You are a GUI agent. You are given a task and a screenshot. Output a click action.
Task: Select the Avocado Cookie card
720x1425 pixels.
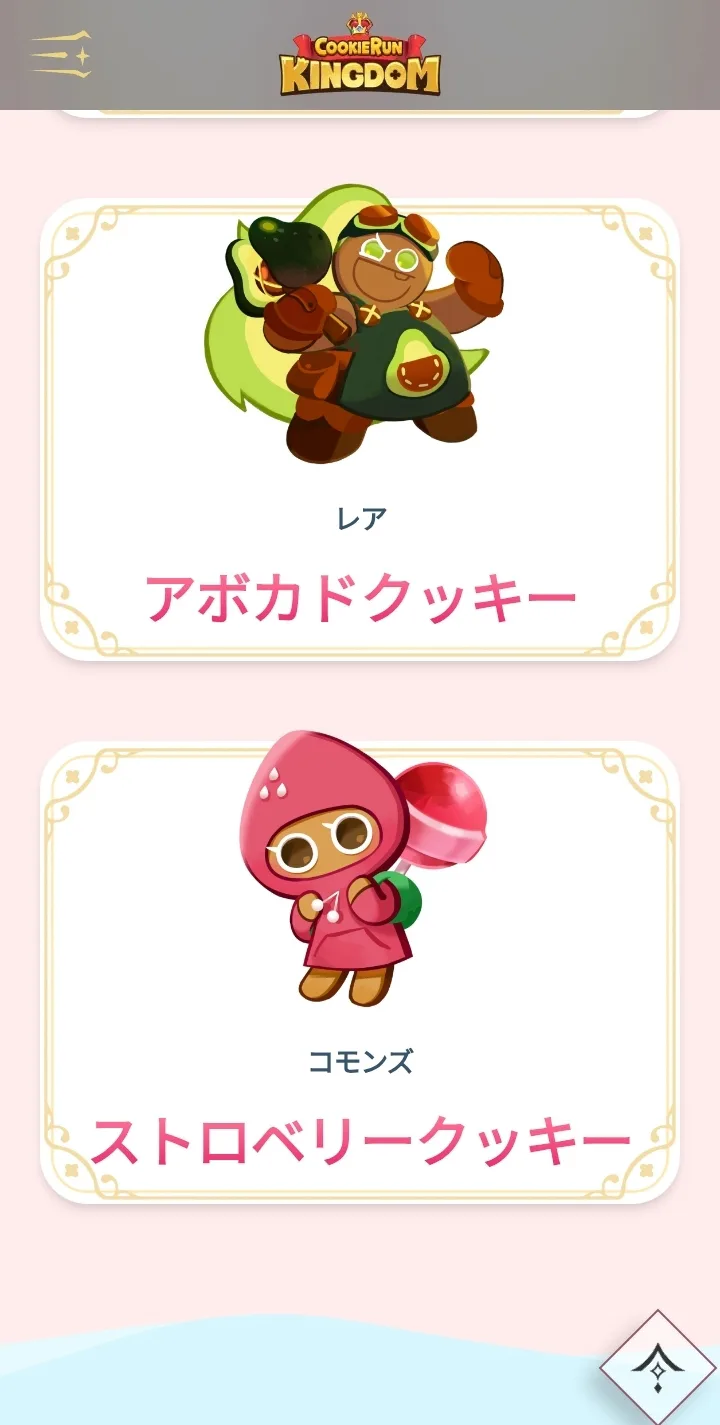tap(360, 429)
